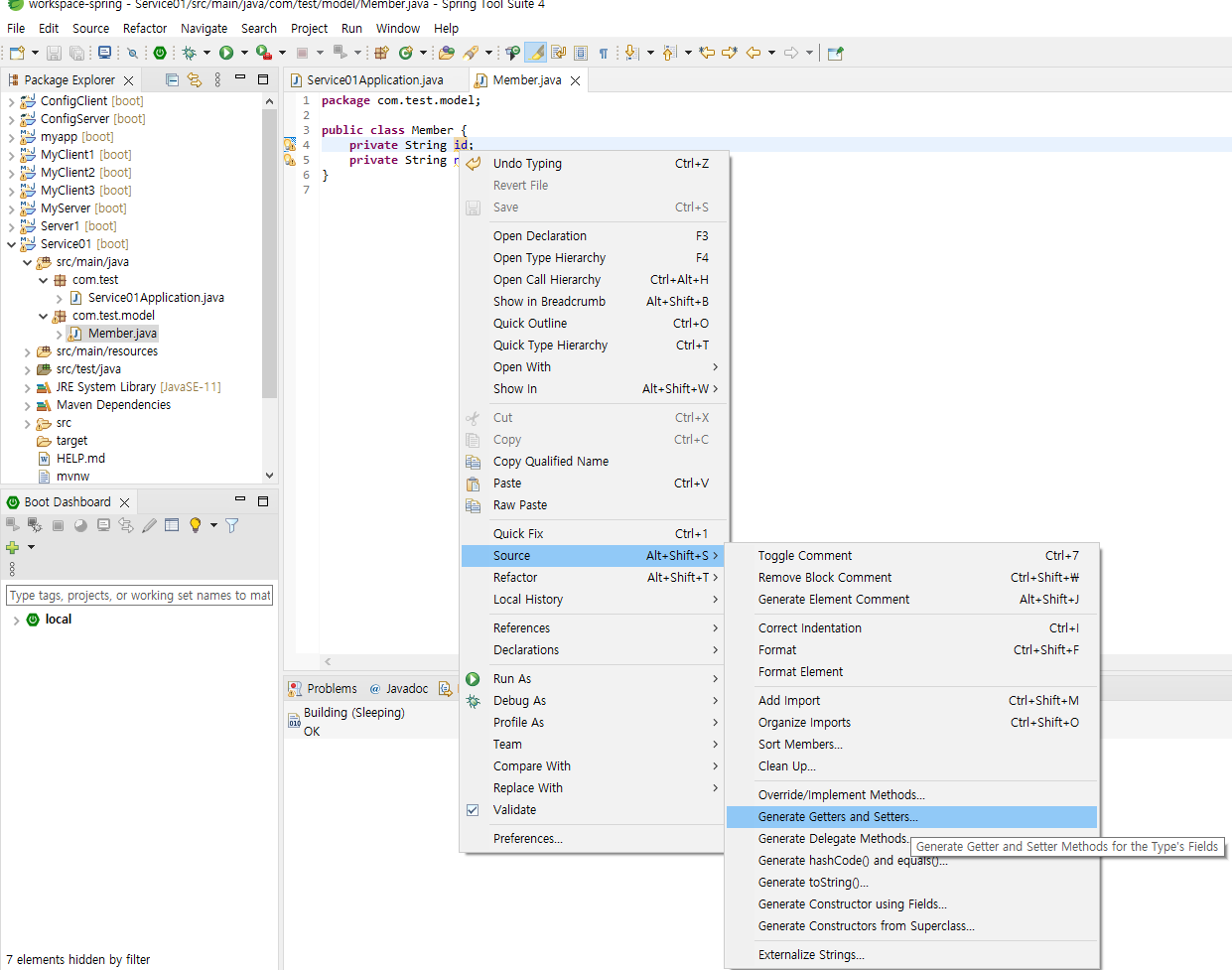The height and width of the screenshot is (970, 1232).
Task: Close the Member.java editor tab
Action: click(x=575, y=80)
